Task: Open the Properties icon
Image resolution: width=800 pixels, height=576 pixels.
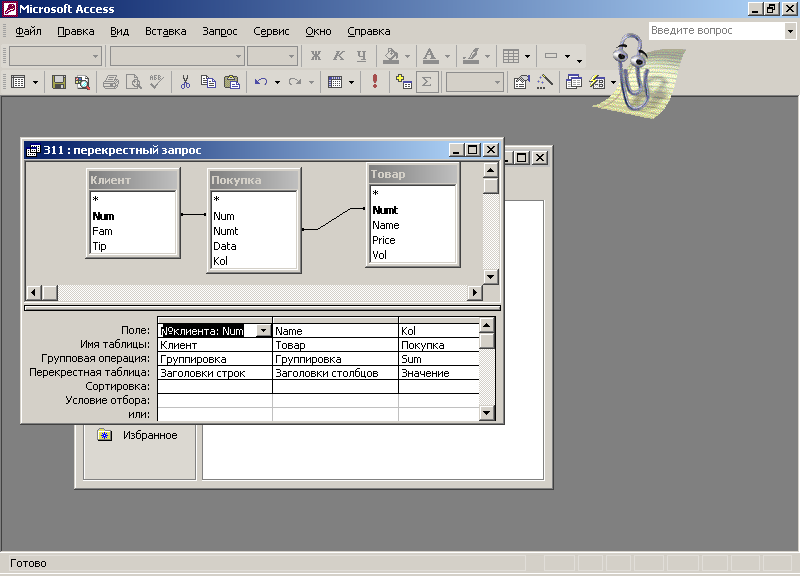Action: click(x=521, y=82)
